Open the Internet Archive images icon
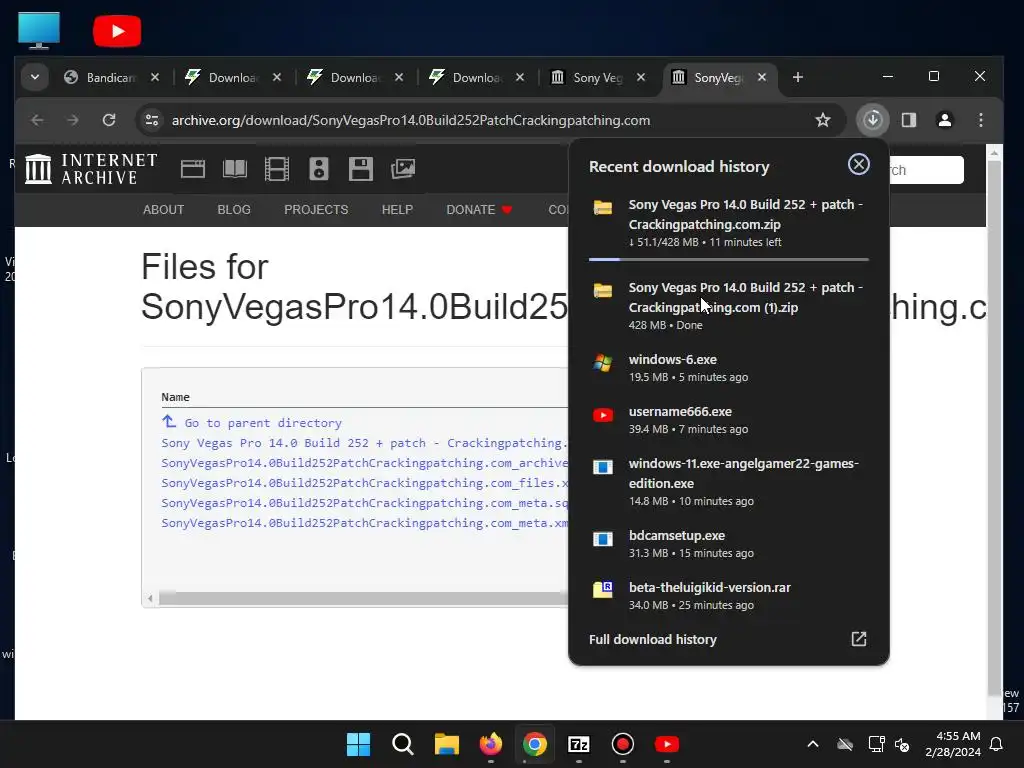The width and height of the screenshot is (1024, 768). (x=403, y=169)
